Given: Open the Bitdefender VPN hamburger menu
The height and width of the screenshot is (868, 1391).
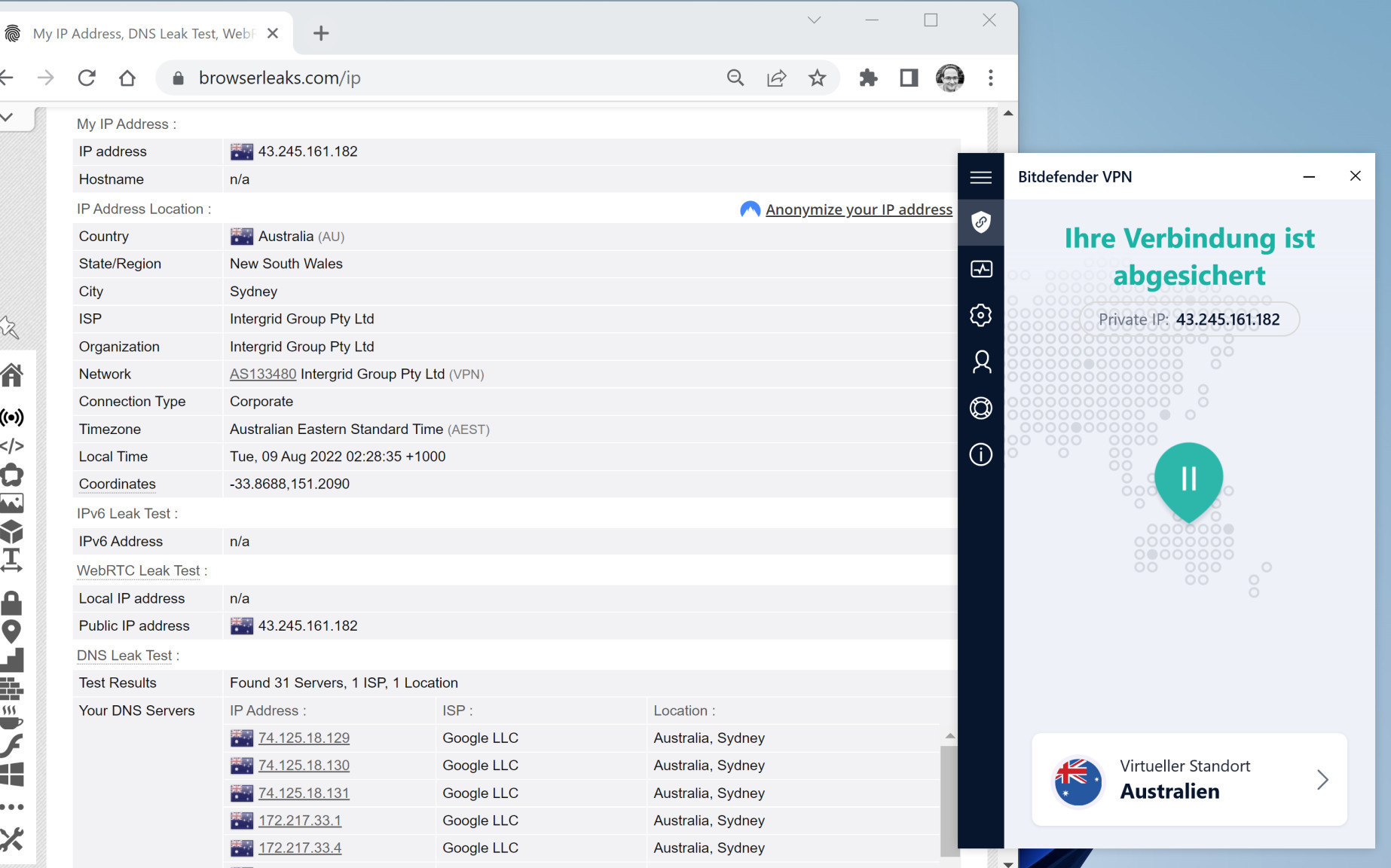Looking at the screenshot, I should coord(980,177).
